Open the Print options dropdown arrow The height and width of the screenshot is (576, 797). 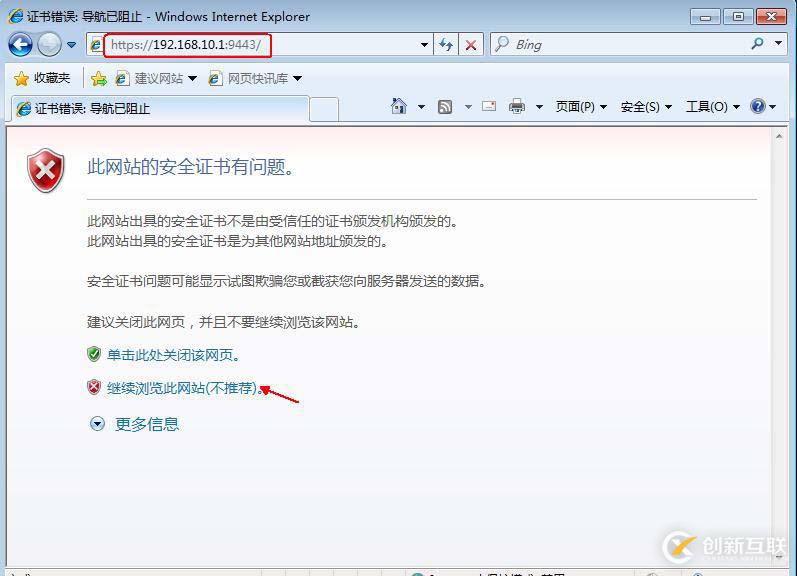pos(539,107)
